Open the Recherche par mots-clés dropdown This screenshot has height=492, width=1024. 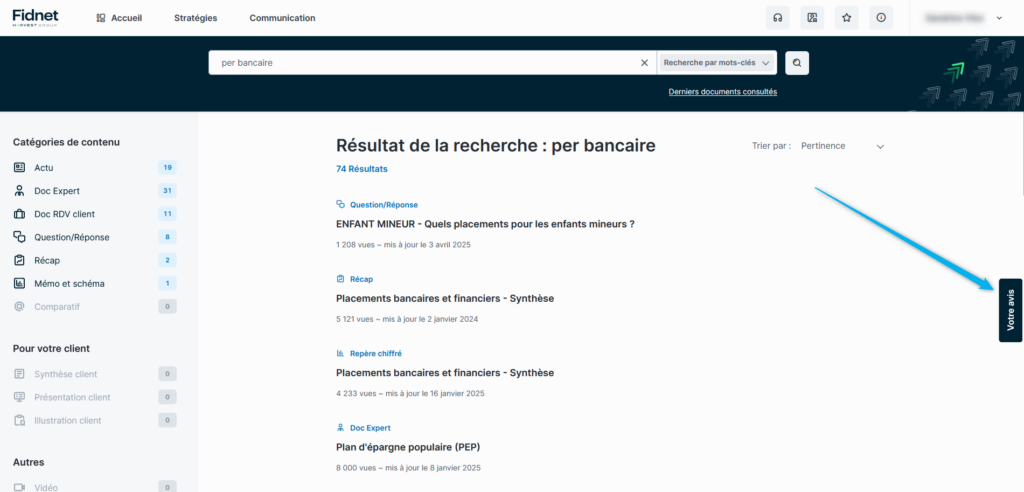tap(717, 63)
